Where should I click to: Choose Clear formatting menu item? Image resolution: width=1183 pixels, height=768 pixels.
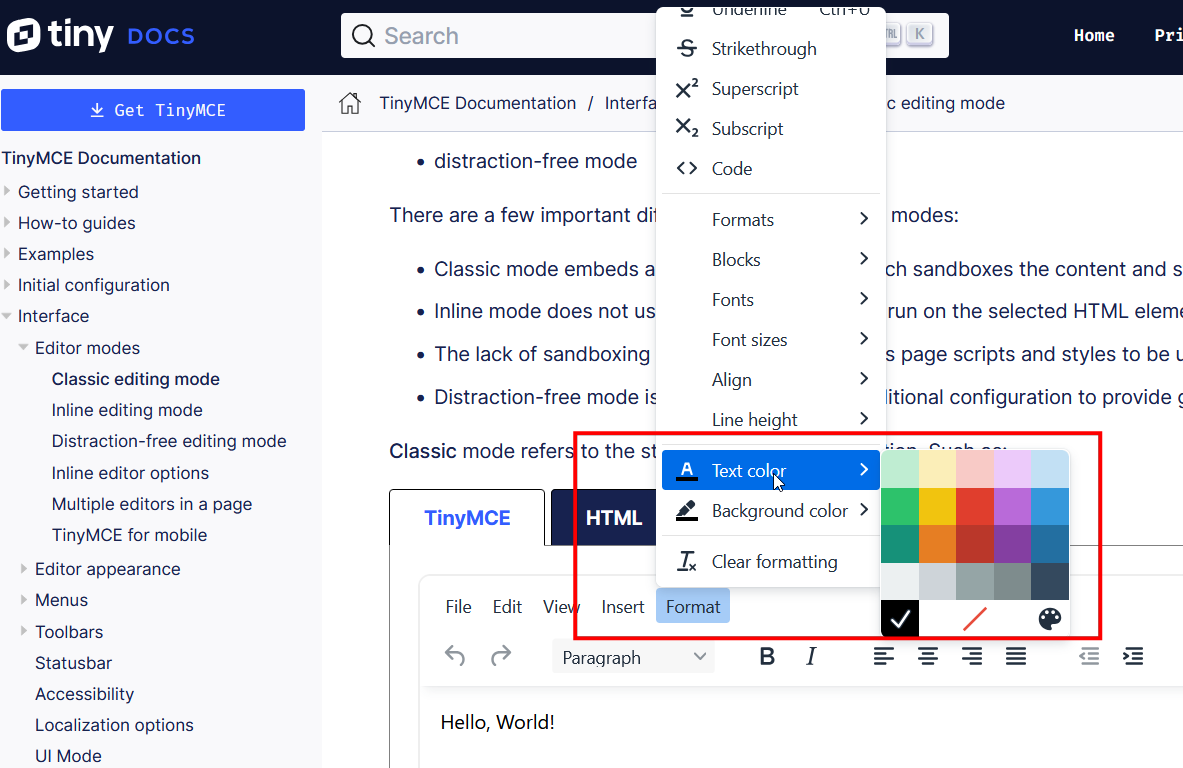coord(771,562)
